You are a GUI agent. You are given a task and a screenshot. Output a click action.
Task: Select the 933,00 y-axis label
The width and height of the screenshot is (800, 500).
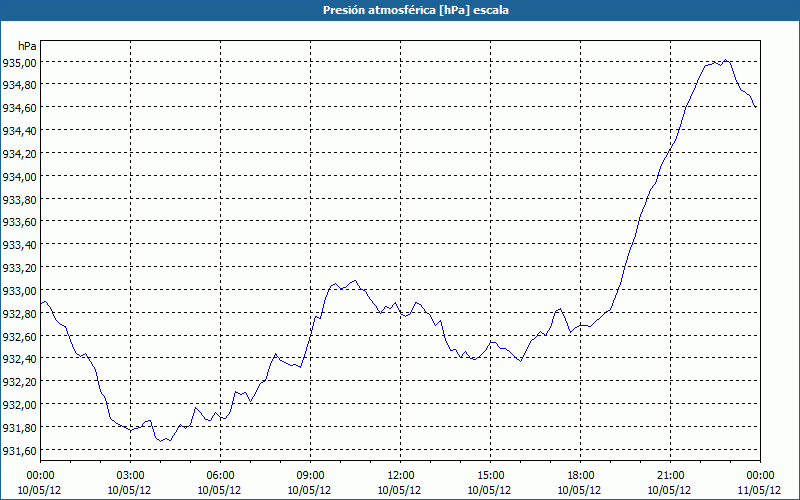click(20, 291)
